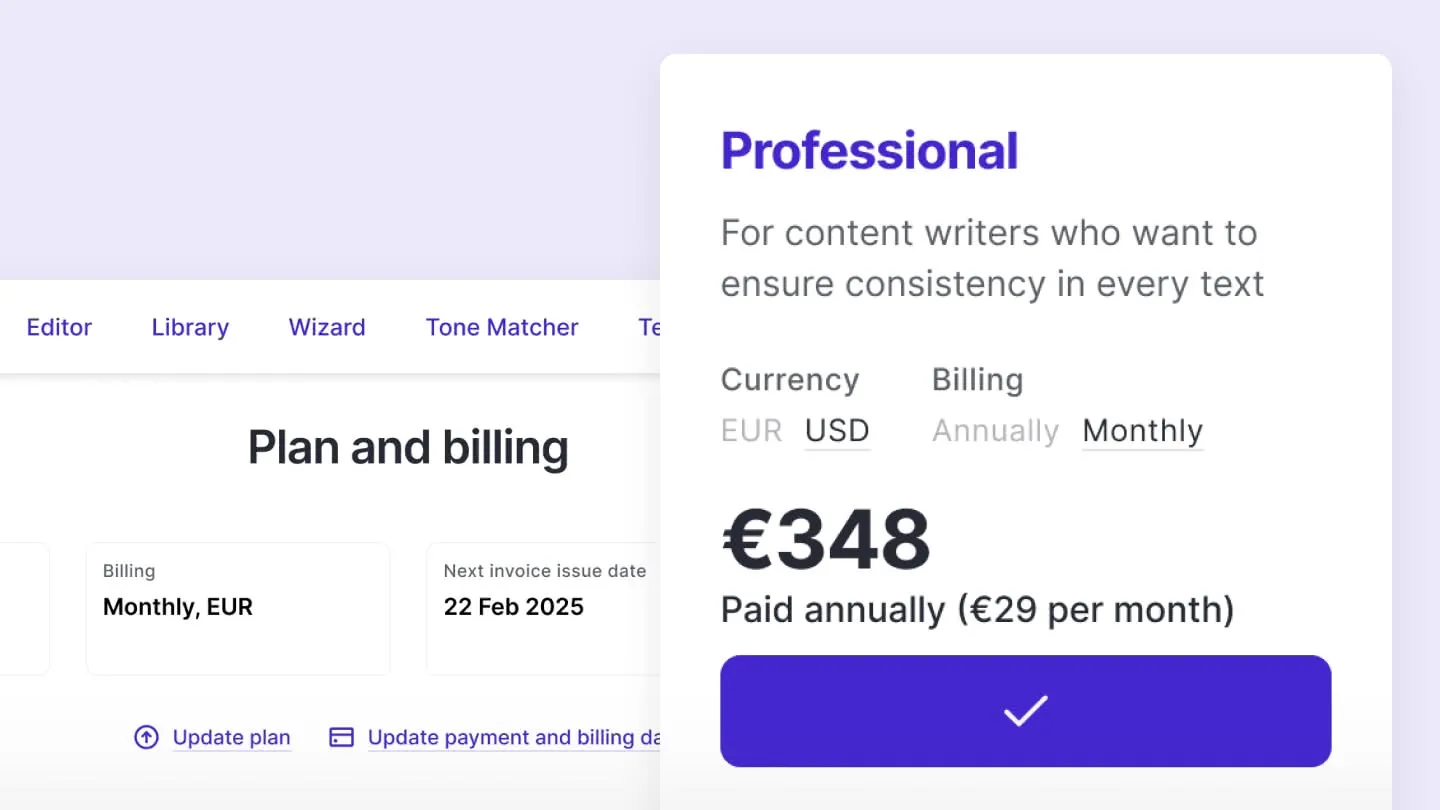Confirm the Professional plan with the purple button
Viewport: 1440px width, 810px height.
[1025, 711]
